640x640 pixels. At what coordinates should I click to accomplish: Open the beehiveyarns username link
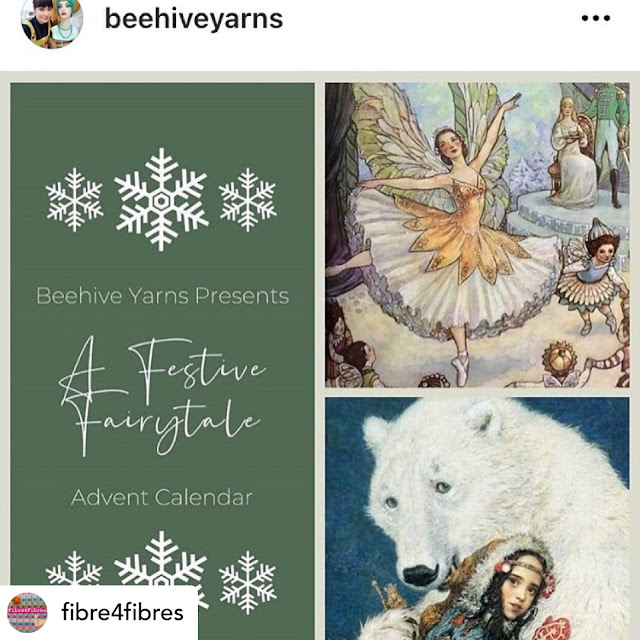194,19
